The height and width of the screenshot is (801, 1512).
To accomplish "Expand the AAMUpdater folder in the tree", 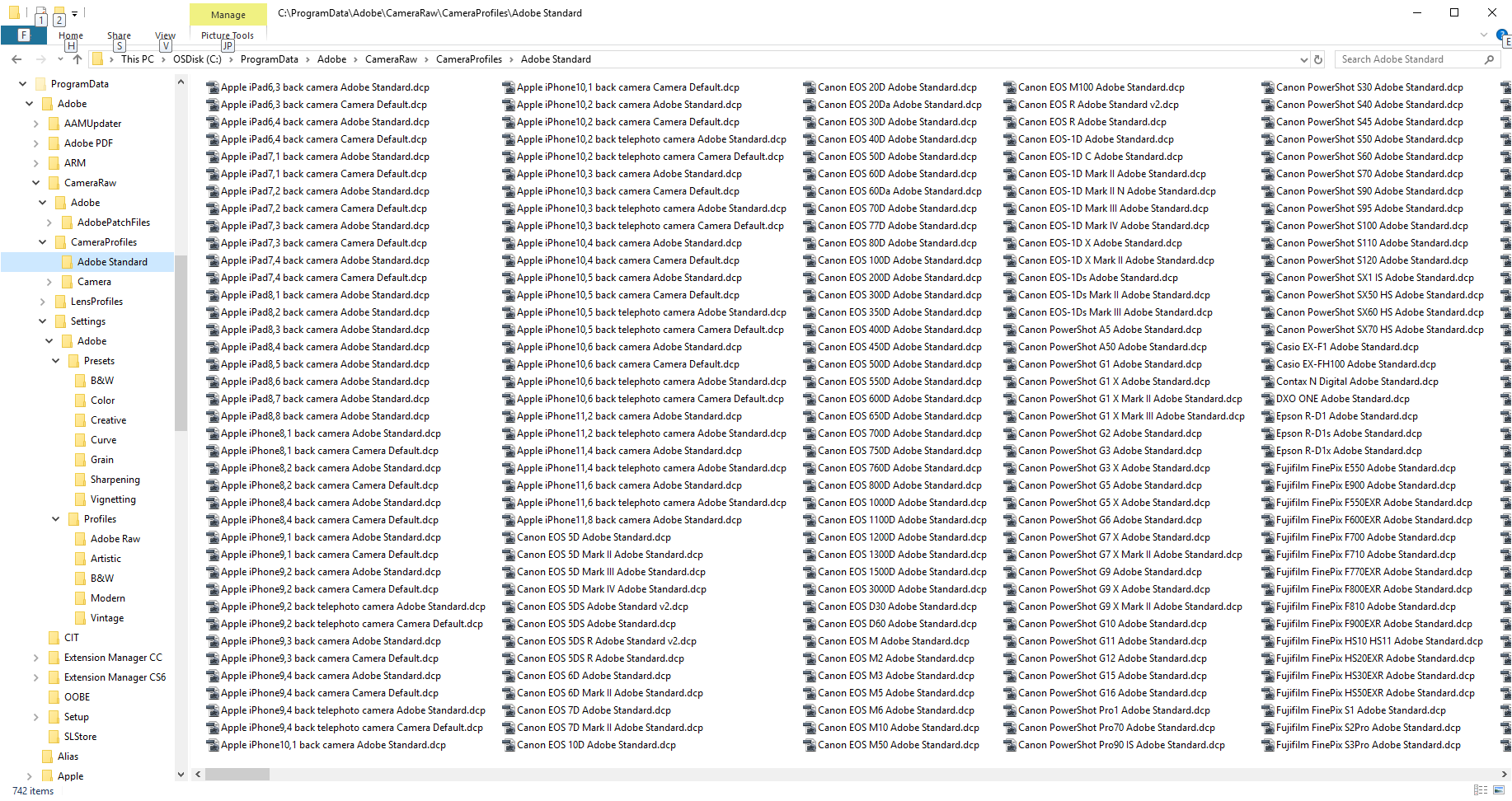I will point(35,124).
